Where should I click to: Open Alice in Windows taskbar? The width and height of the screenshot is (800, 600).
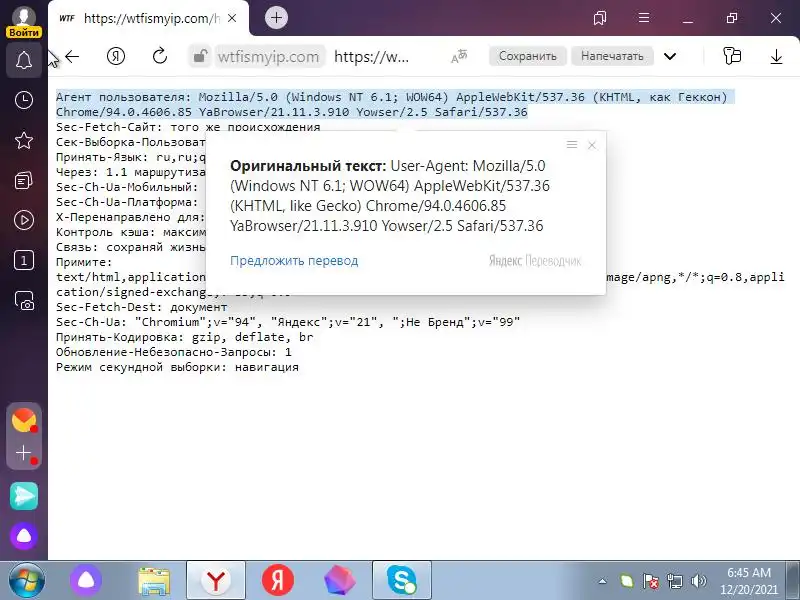point(86,581)
